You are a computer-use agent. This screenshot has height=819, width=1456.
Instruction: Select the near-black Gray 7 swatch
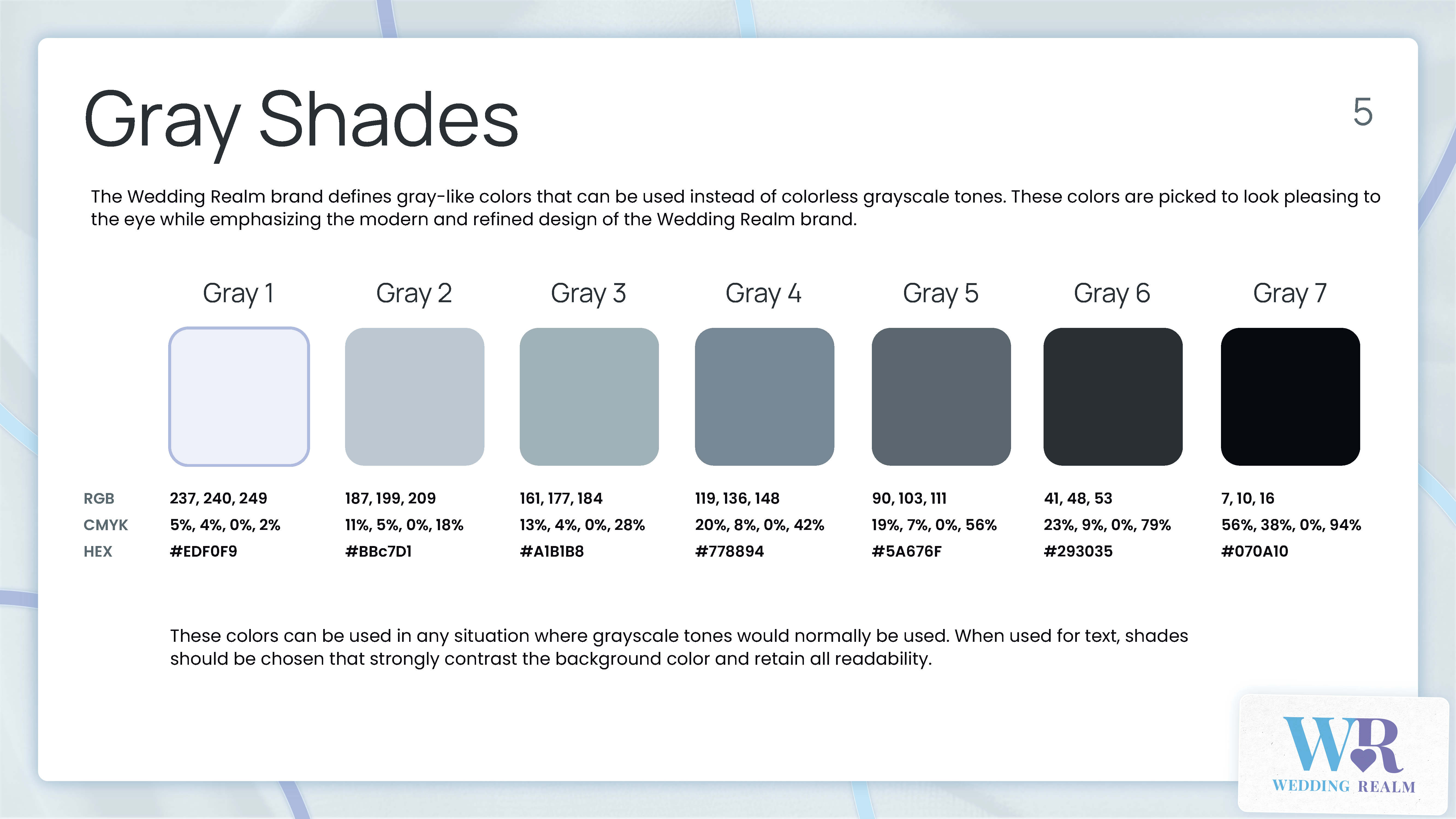[1290, 397]
